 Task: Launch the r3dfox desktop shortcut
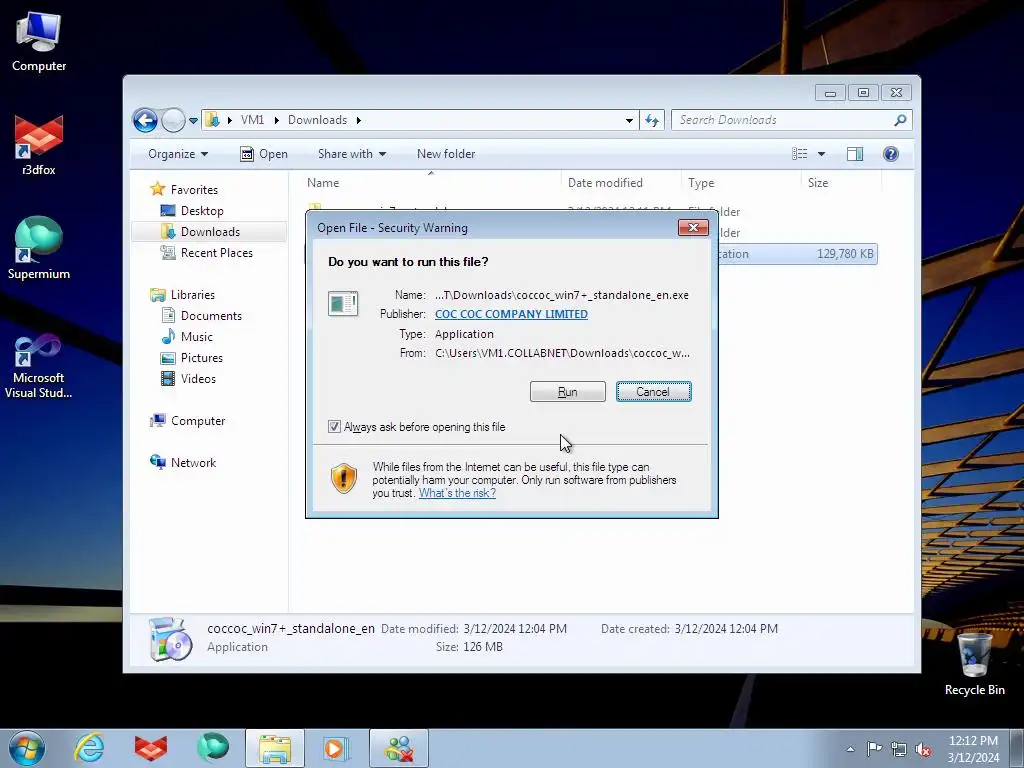point(39,145)
